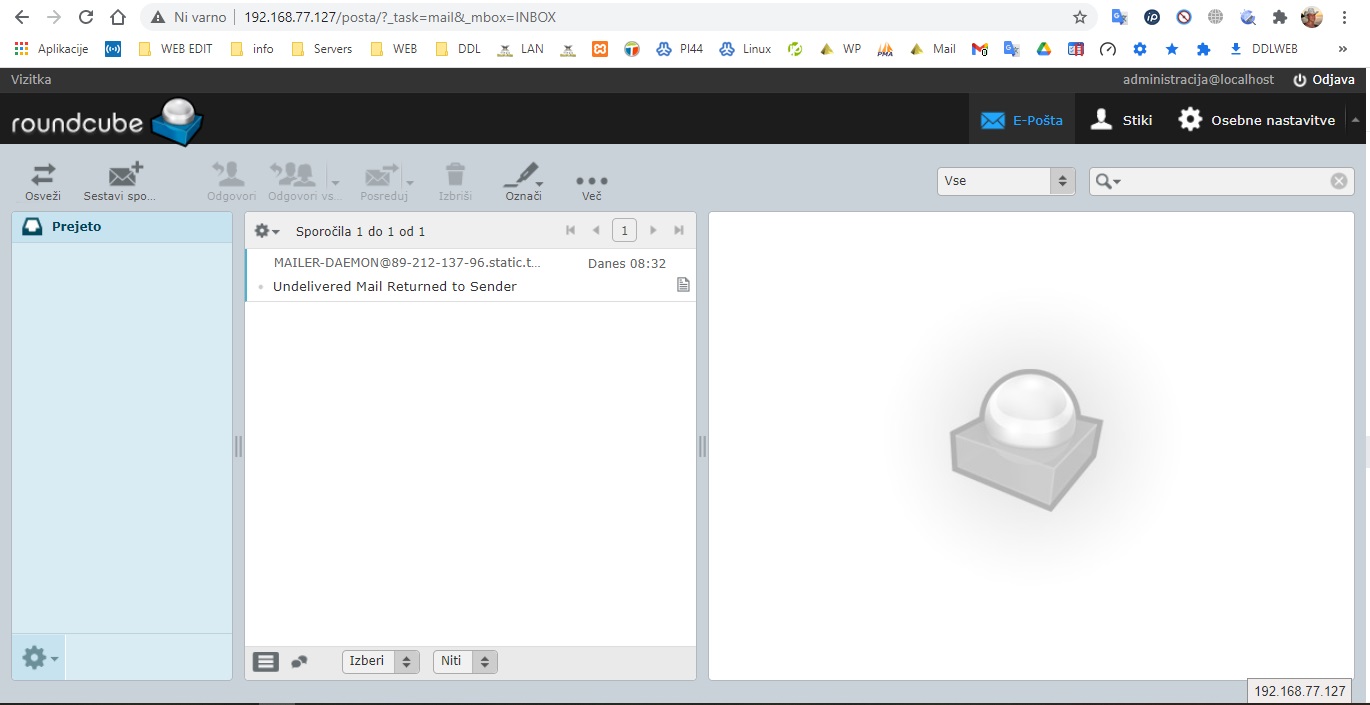The height and width of the screenshot is (705, 1370).
Task: Open the message list options gear
Action: [x=266, y=231]
